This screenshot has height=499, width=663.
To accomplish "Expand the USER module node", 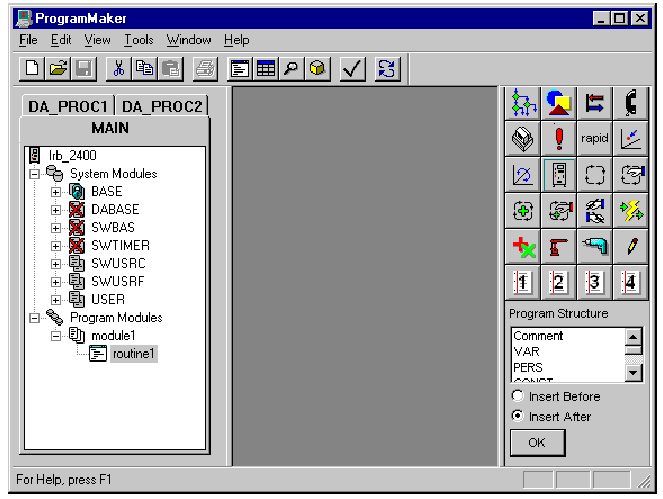I will click(x=55, y=300).
